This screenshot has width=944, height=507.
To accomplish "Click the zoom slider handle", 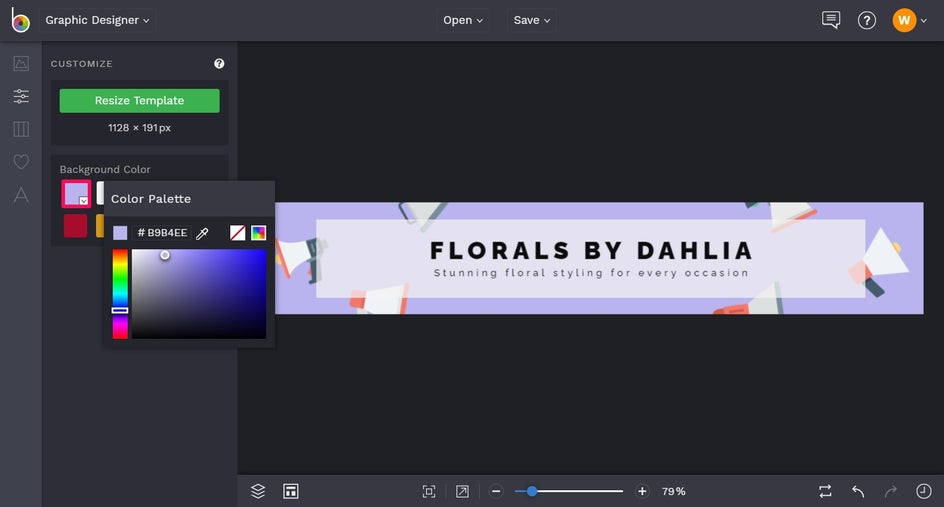I will (x=532, y=491).
